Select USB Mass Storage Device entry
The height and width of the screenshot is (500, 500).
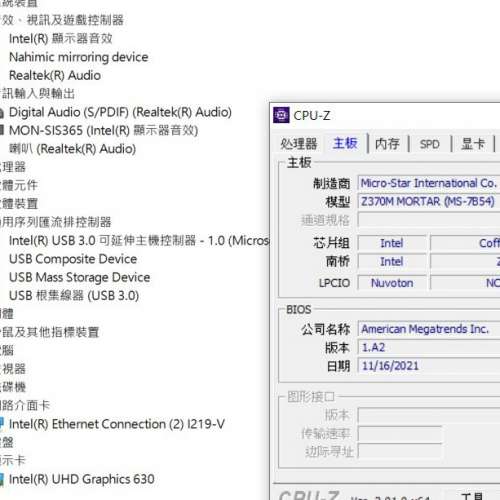pos(79,277)
